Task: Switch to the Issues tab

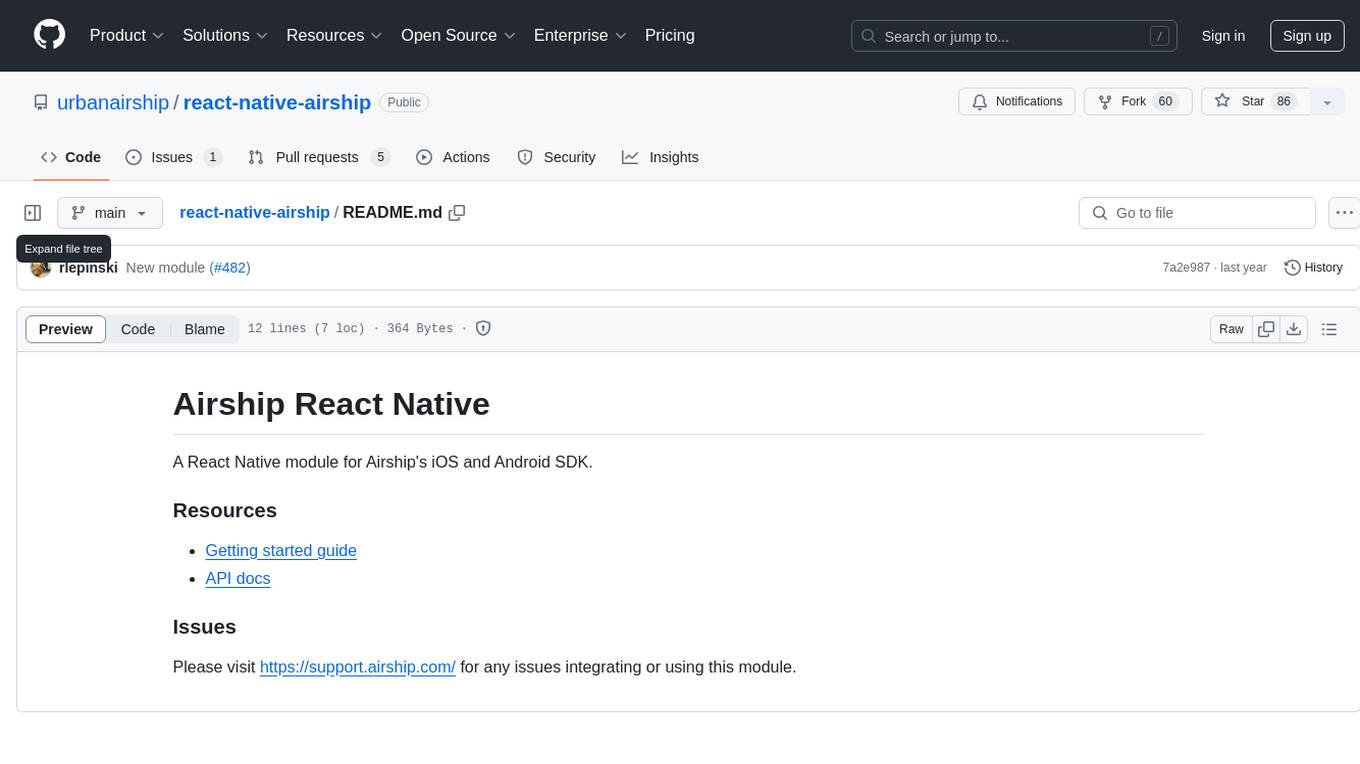Action: click(173, 157)
